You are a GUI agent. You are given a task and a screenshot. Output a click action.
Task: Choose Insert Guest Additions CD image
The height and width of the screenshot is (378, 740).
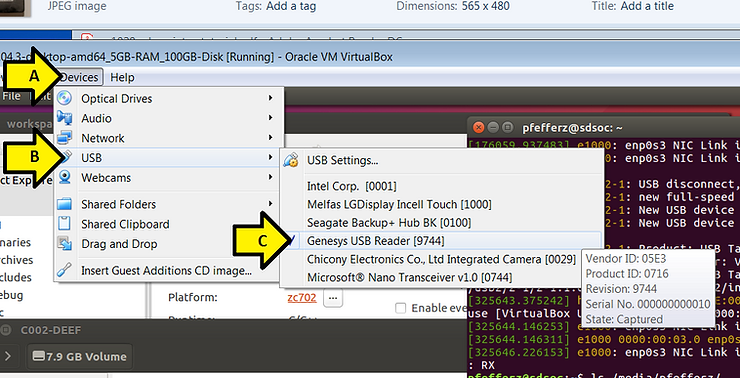click(x=168, y=270)
